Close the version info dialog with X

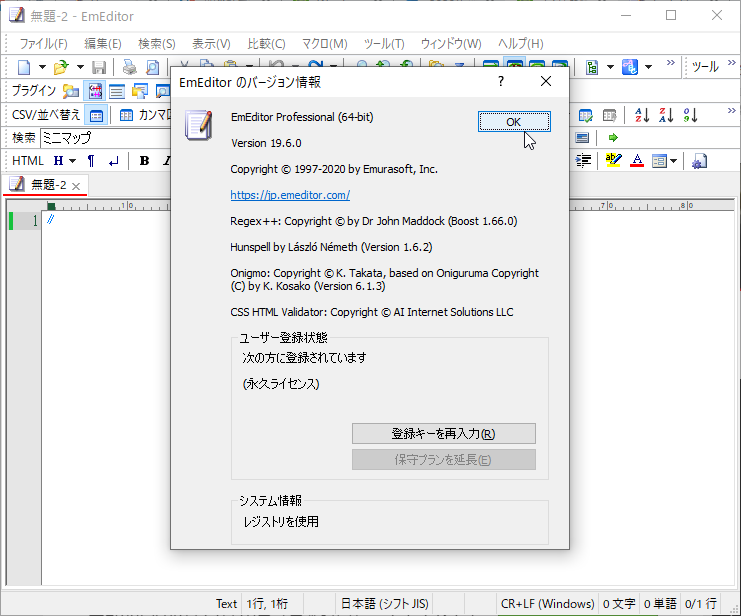click(546, 81)
